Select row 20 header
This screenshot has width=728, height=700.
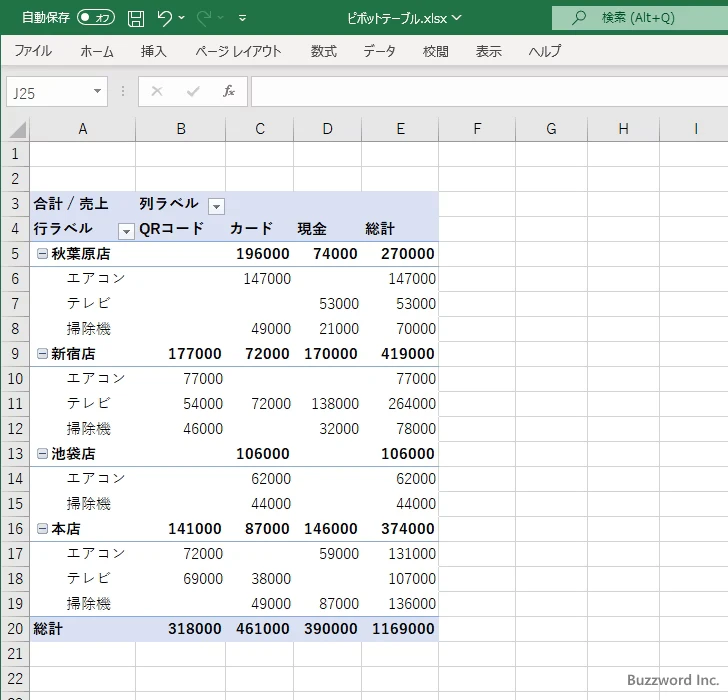(15, 629)
